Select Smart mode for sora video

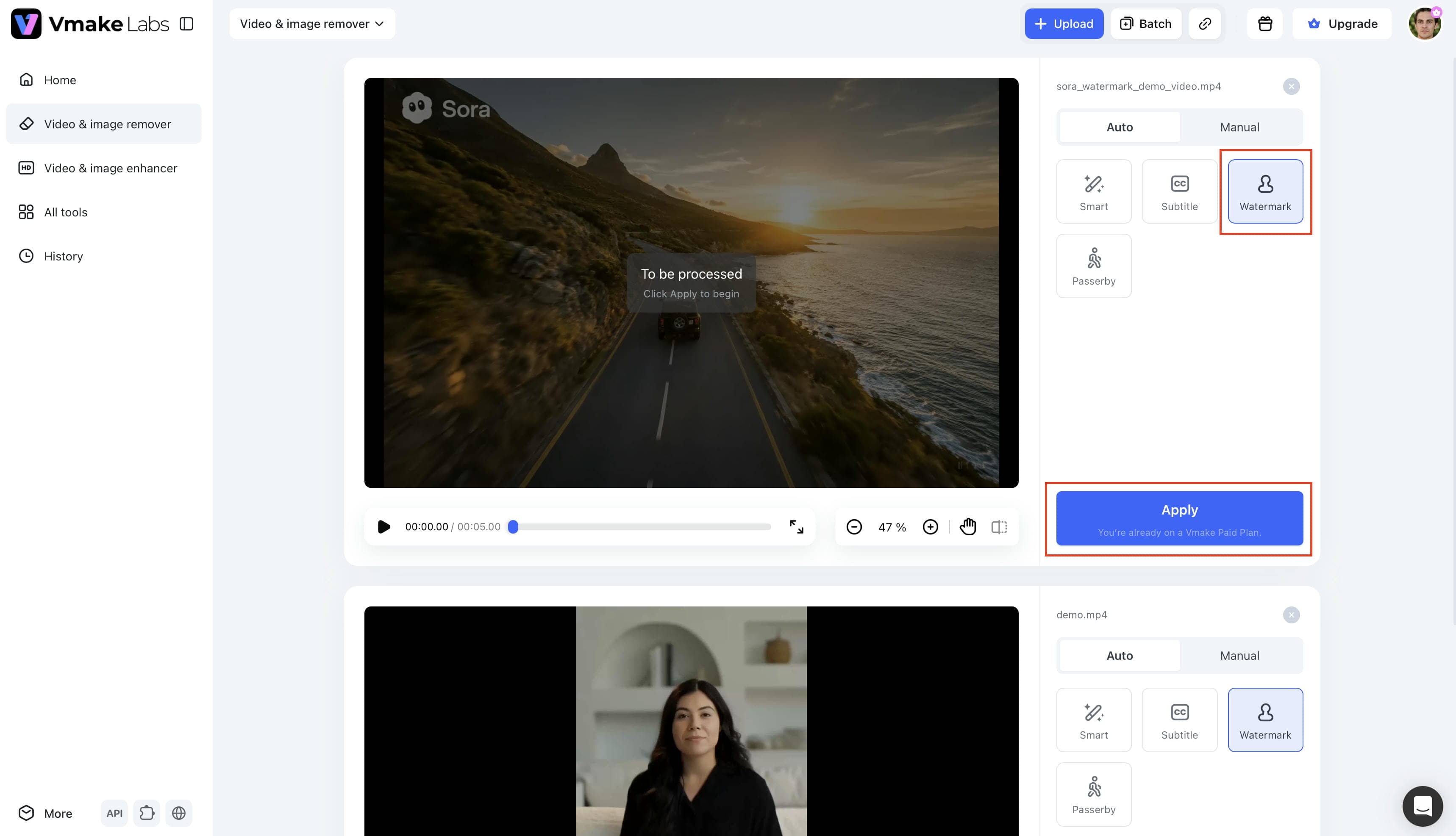(1094, 191)
